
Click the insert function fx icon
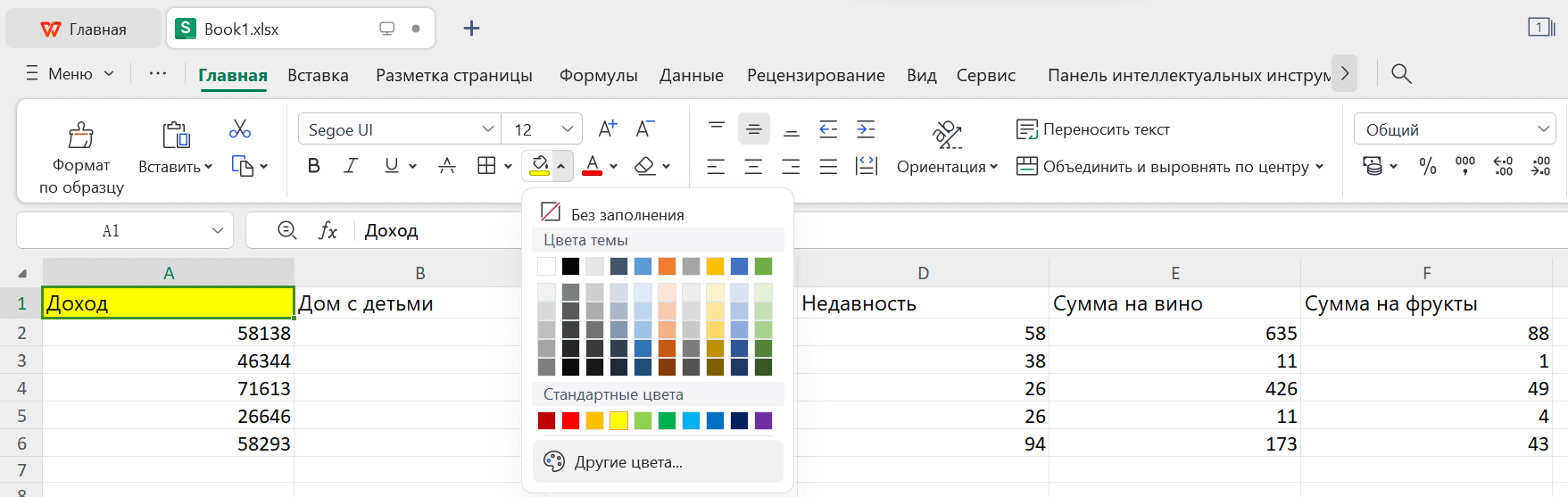coord(328,231)
